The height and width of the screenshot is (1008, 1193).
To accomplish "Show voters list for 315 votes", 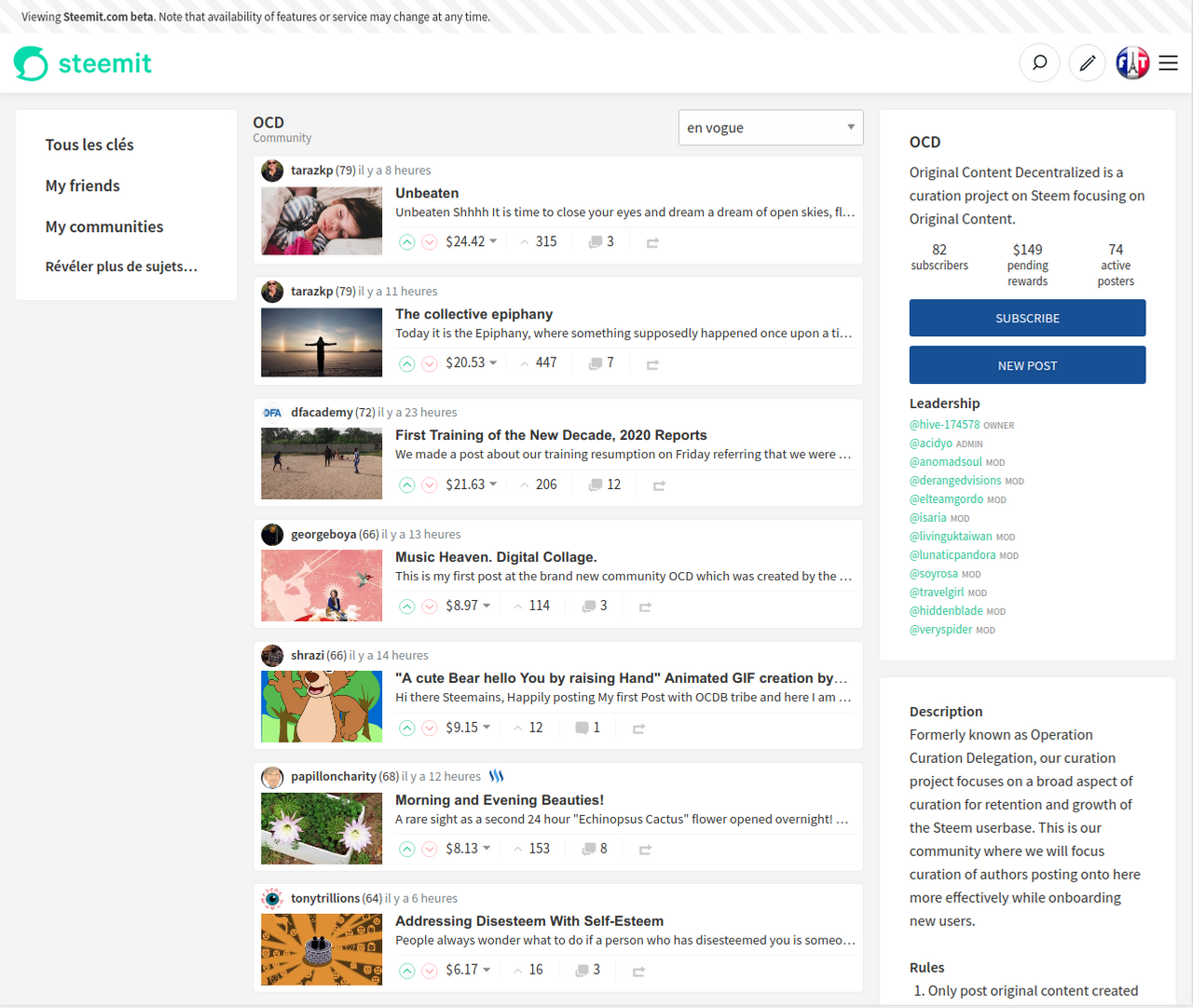I will click(x=539, y=241).
